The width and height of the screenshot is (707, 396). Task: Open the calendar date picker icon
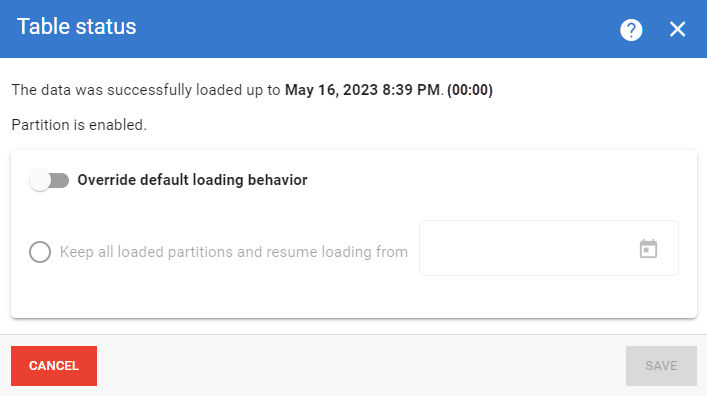[648, 249]
